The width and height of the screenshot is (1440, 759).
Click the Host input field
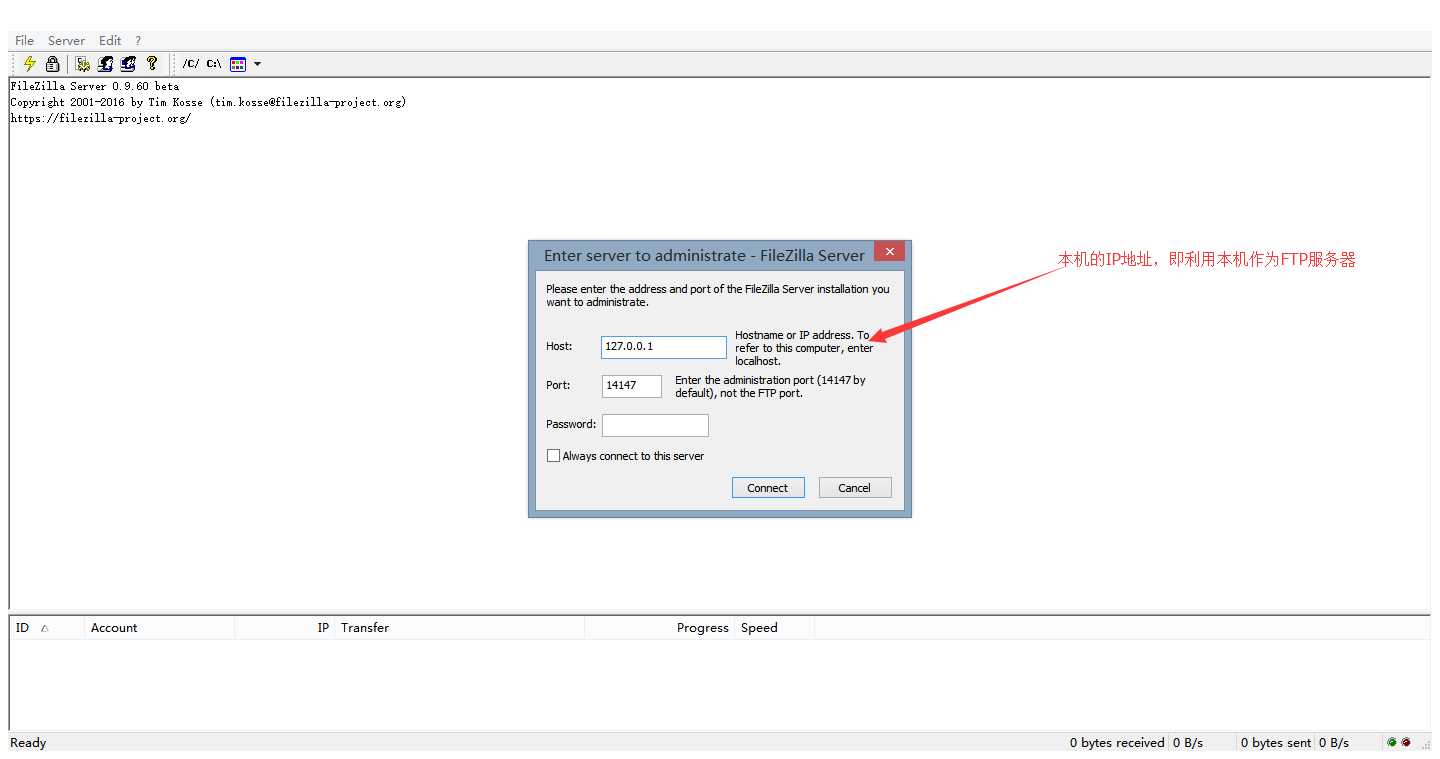[x=664, y=347]
